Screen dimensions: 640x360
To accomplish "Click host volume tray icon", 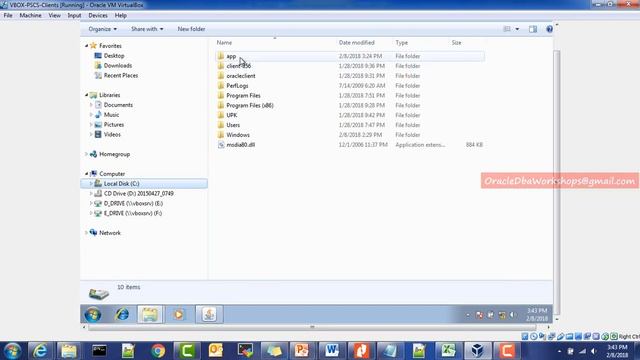I will point(594,351).
